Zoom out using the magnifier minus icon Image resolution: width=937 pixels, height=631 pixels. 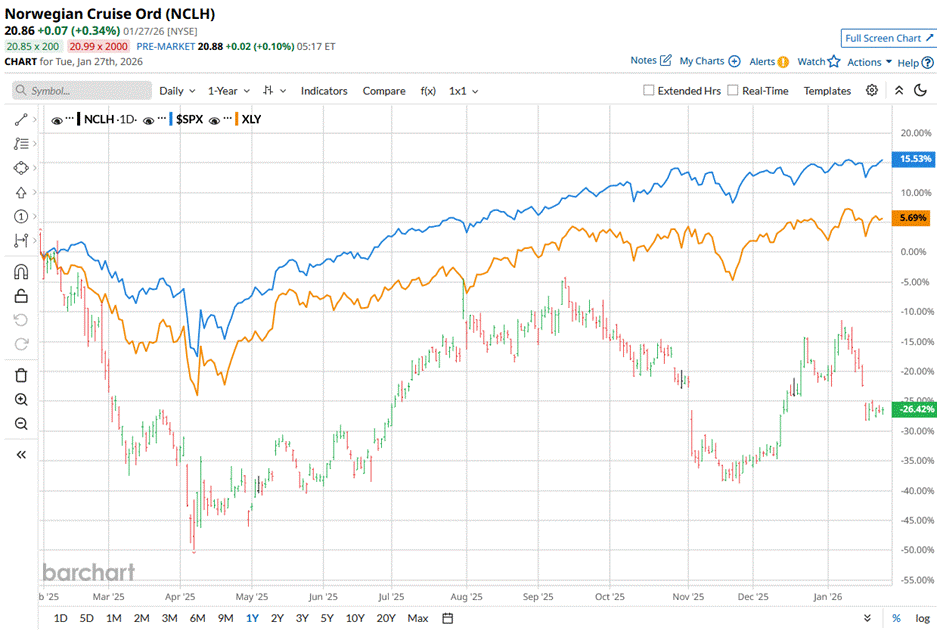[x=21, y=424]
